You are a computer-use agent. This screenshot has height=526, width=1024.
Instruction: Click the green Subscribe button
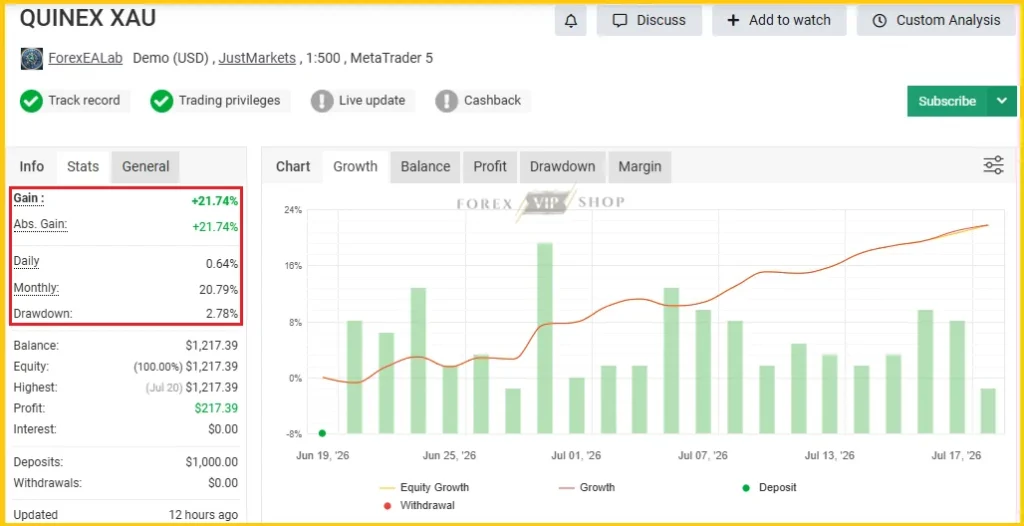(947, 101)
